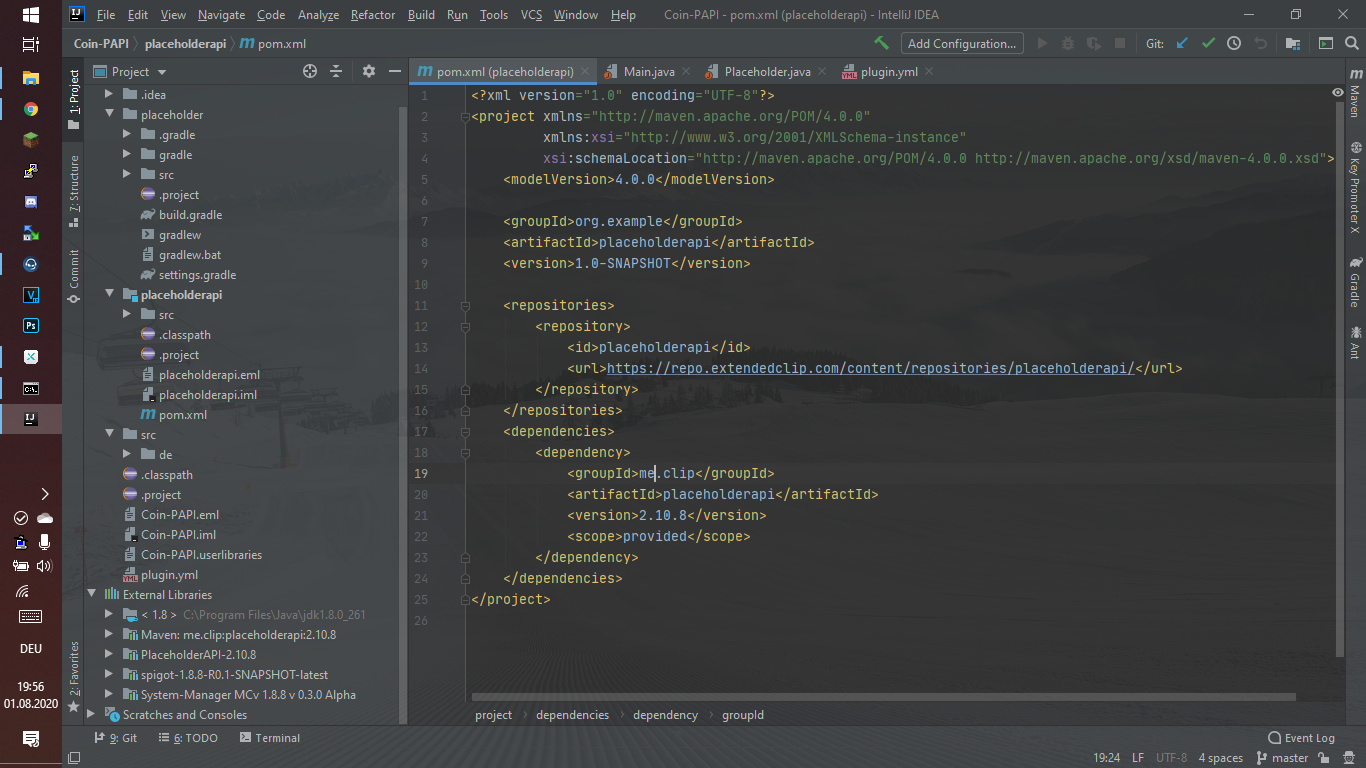1366x768 pixels.
Task: Expand the .idea folder
Action: (108, 94)
